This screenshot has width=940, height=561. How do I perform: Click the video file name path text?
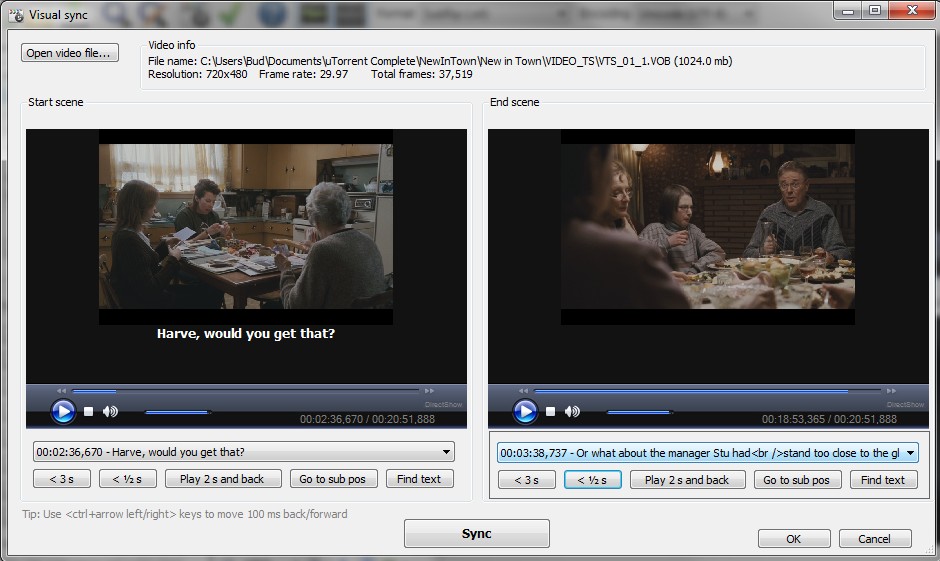pos(440,61)
